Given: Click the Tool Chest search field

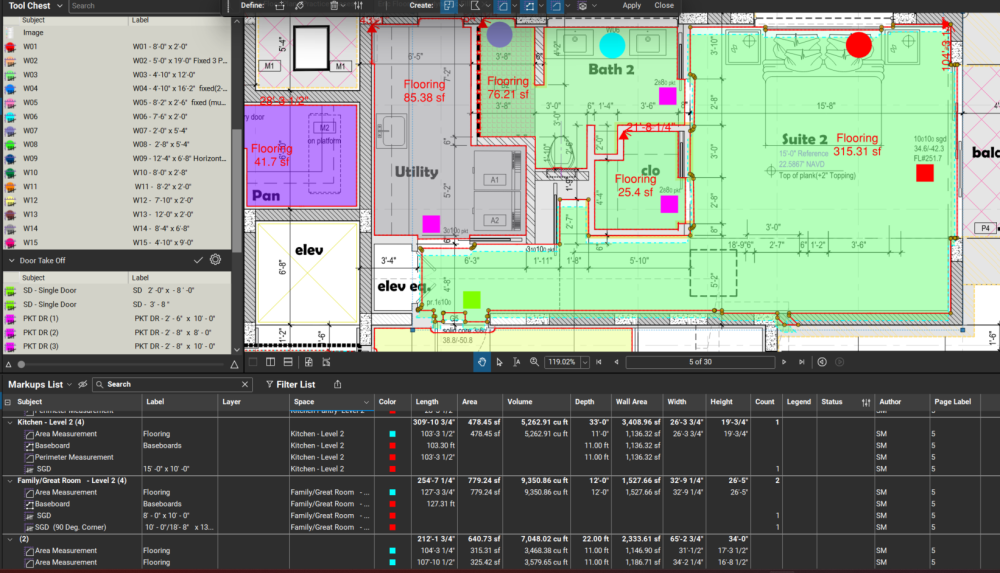Looking at the screenshot, I should 145,6.
